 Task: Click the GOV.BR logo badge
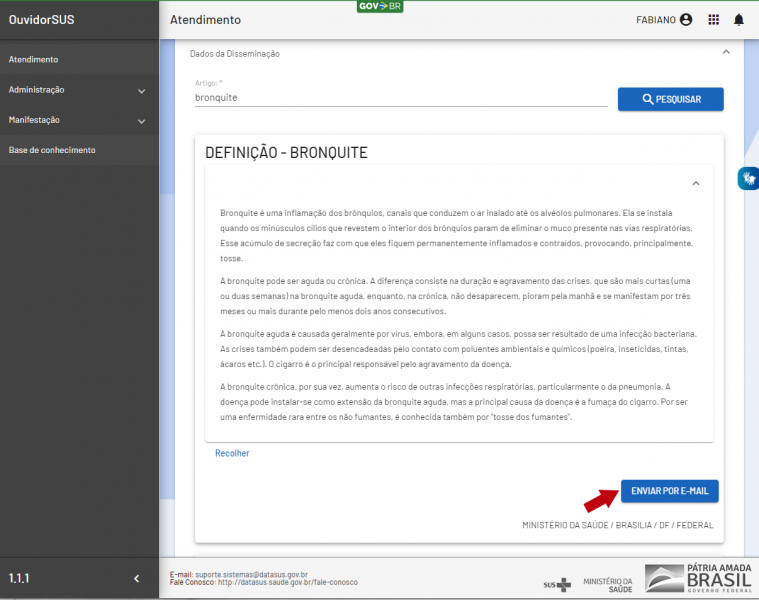pyautogui.click(x=380, y=6)
